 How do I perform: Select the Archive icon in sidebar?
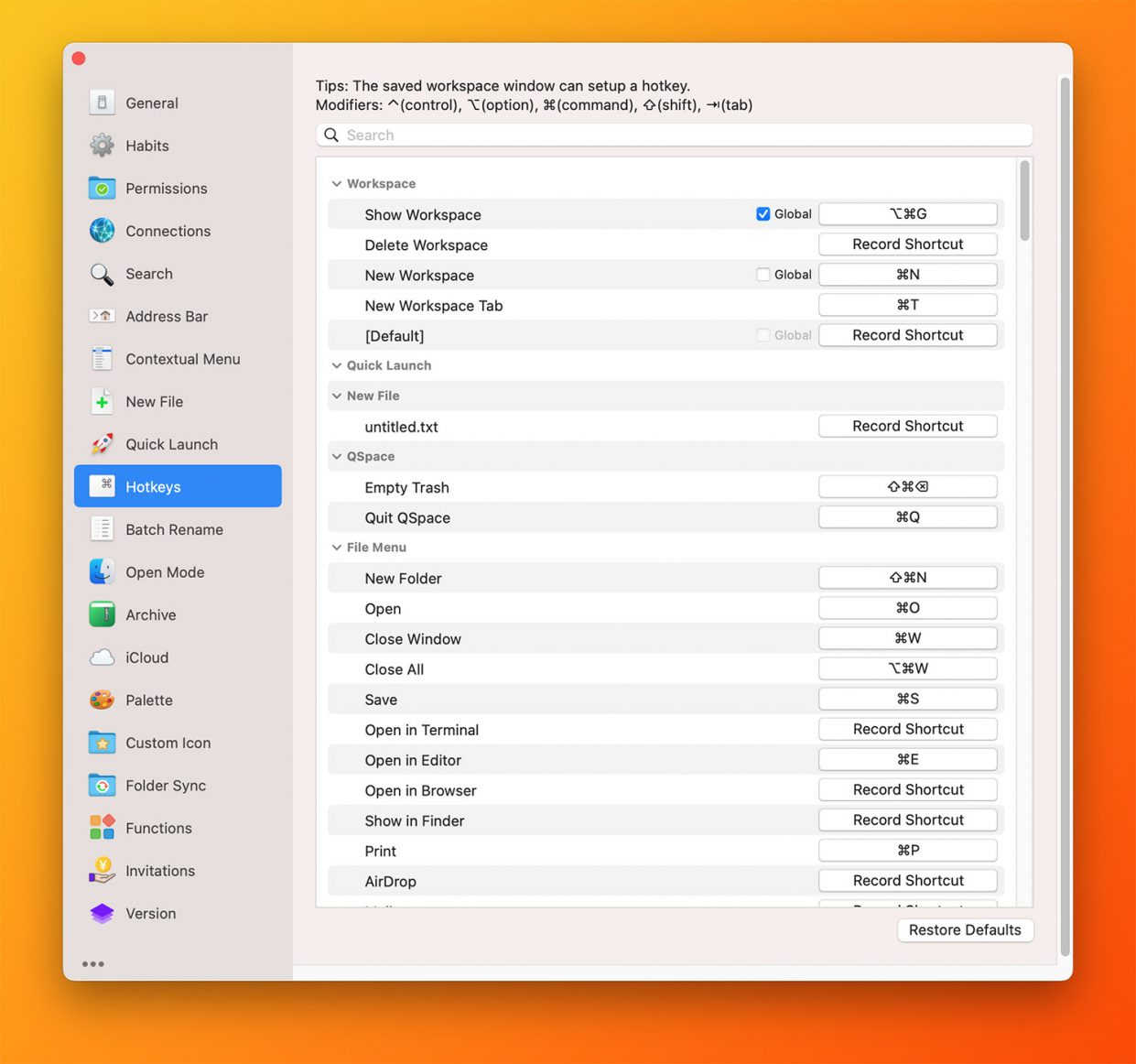[102, 614]
